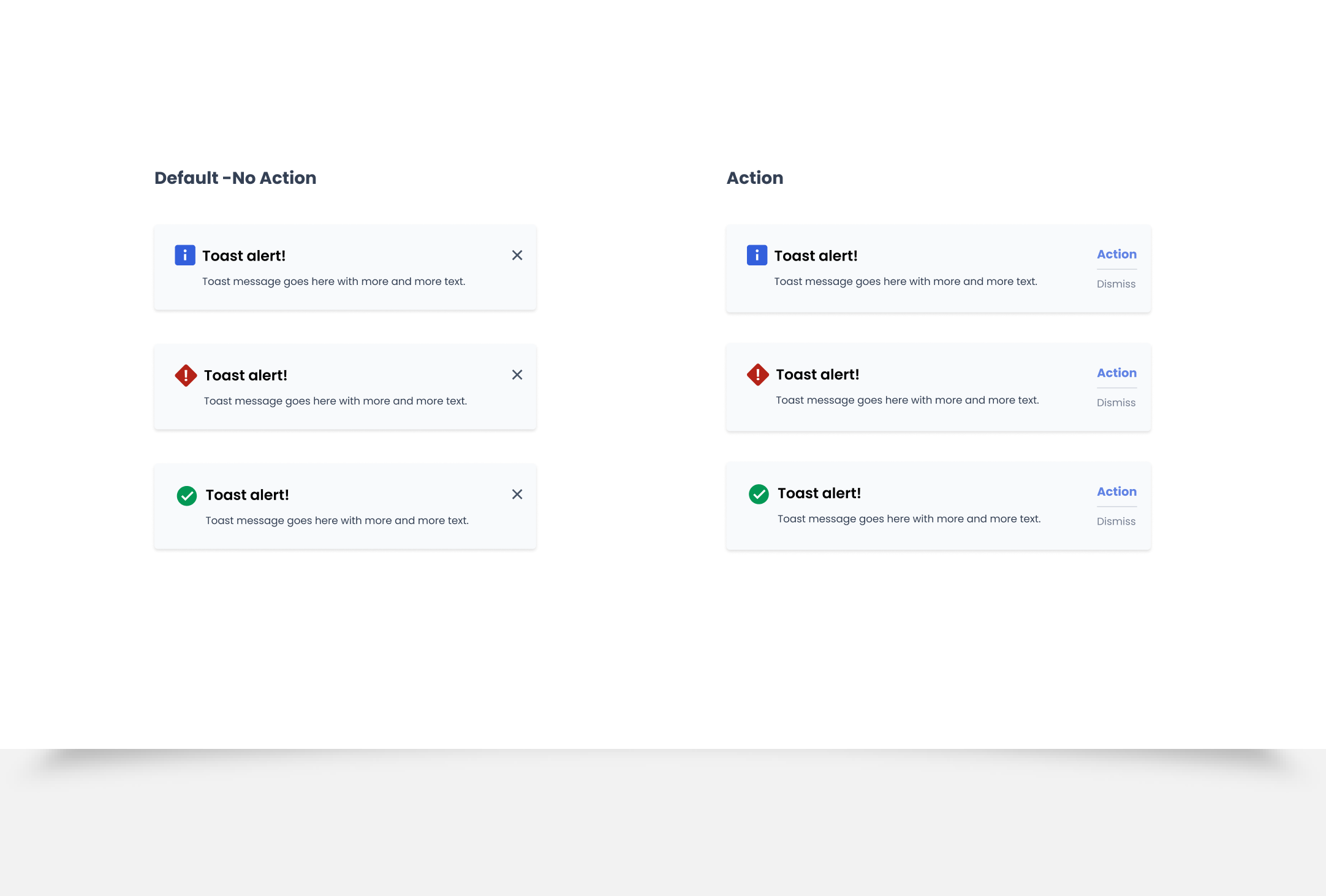This screenshot has height=896, width=1326.
Task: Click Dismiss on the red error toast
Action: (x=1116, y=403)
